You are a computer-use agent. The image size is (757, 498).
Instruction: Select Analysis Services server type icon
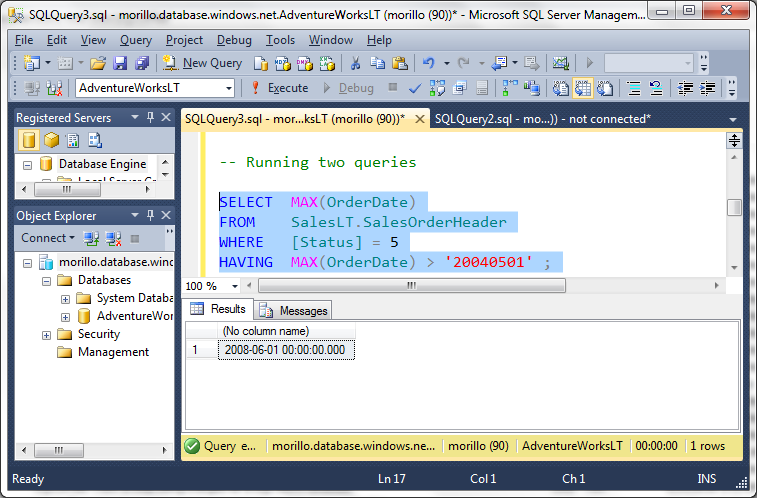point(51,140)
